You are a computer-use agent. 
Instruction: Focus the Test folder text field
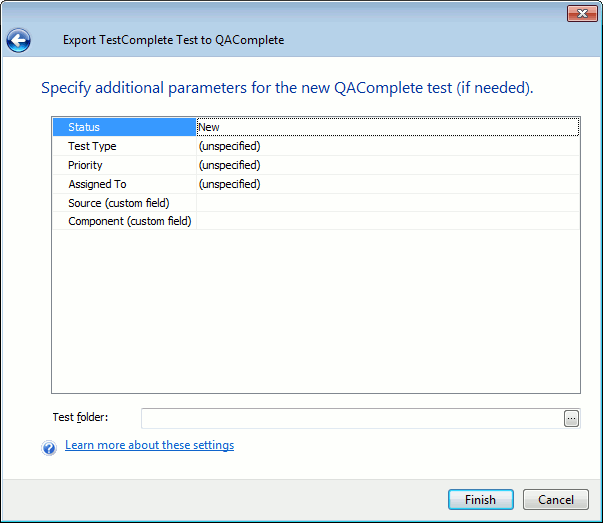(351, 419)
